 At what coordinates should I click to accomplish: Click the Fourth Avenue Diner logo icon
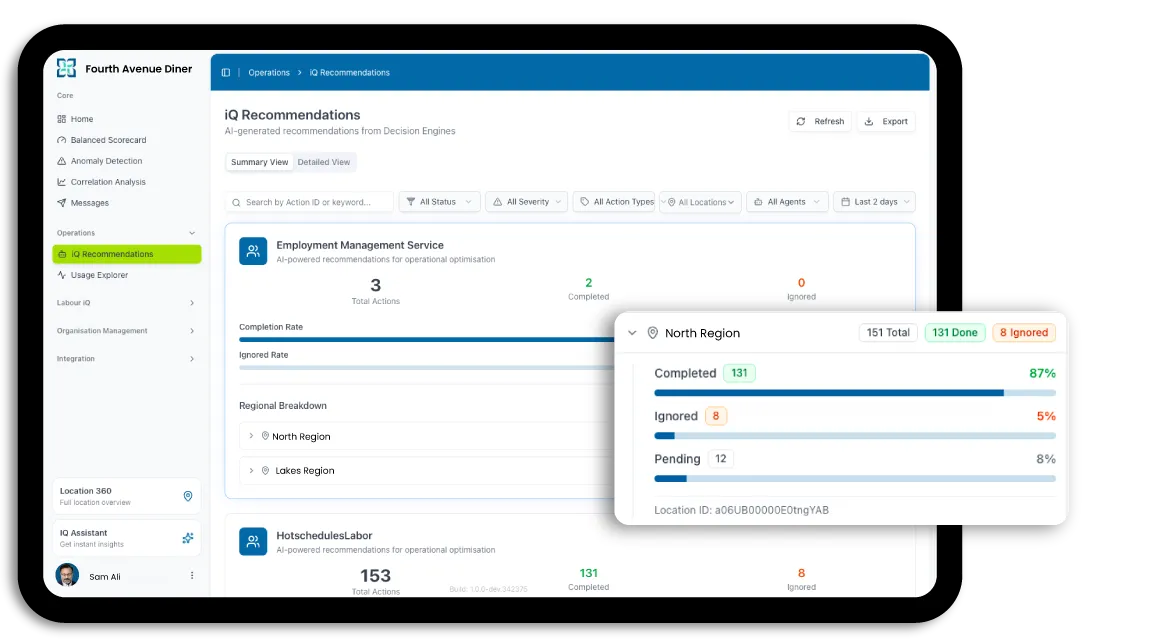pyautogui.click(x=66, y=68)
